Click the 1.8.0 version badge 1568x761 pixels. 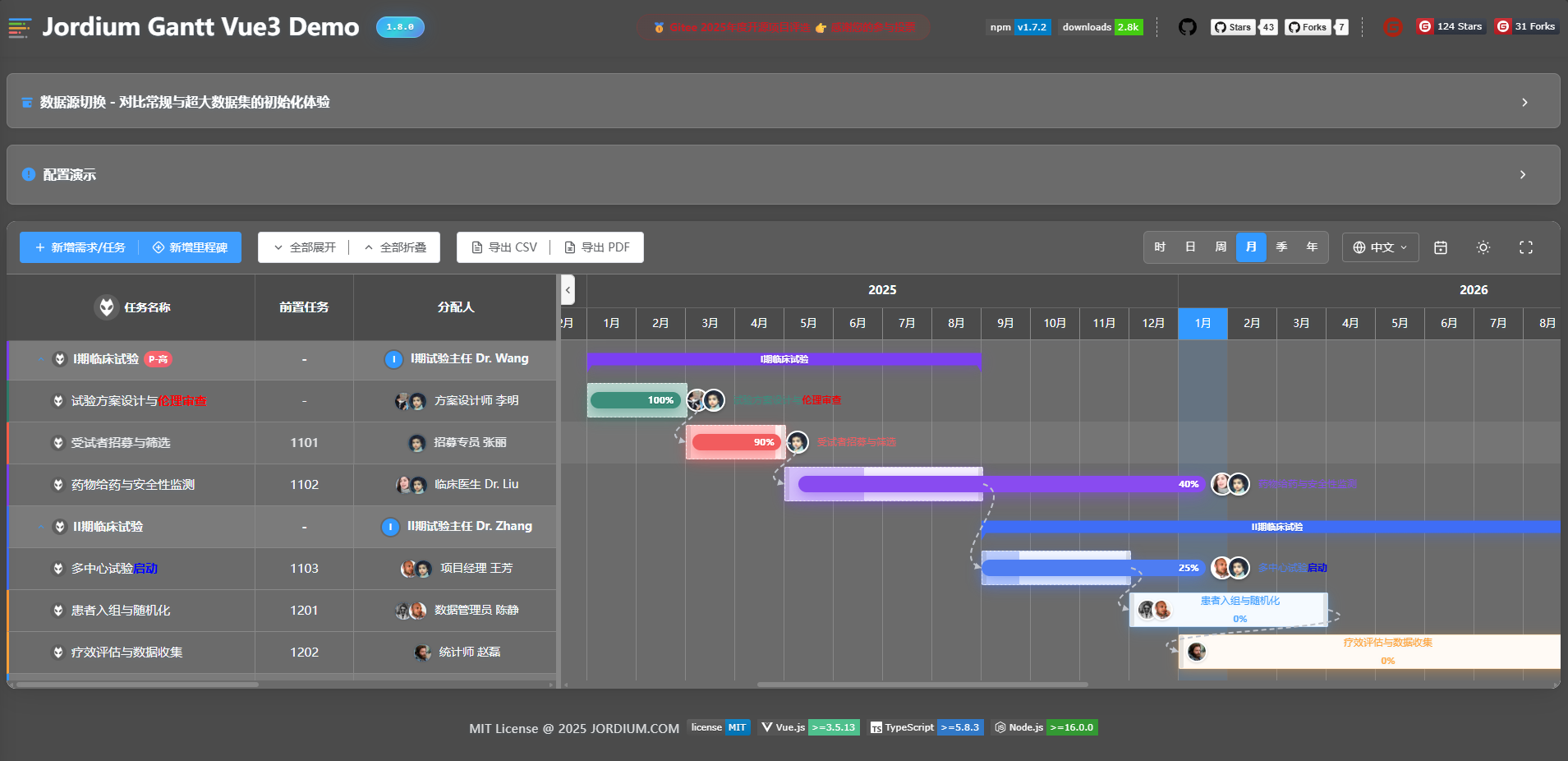point(400,27)
